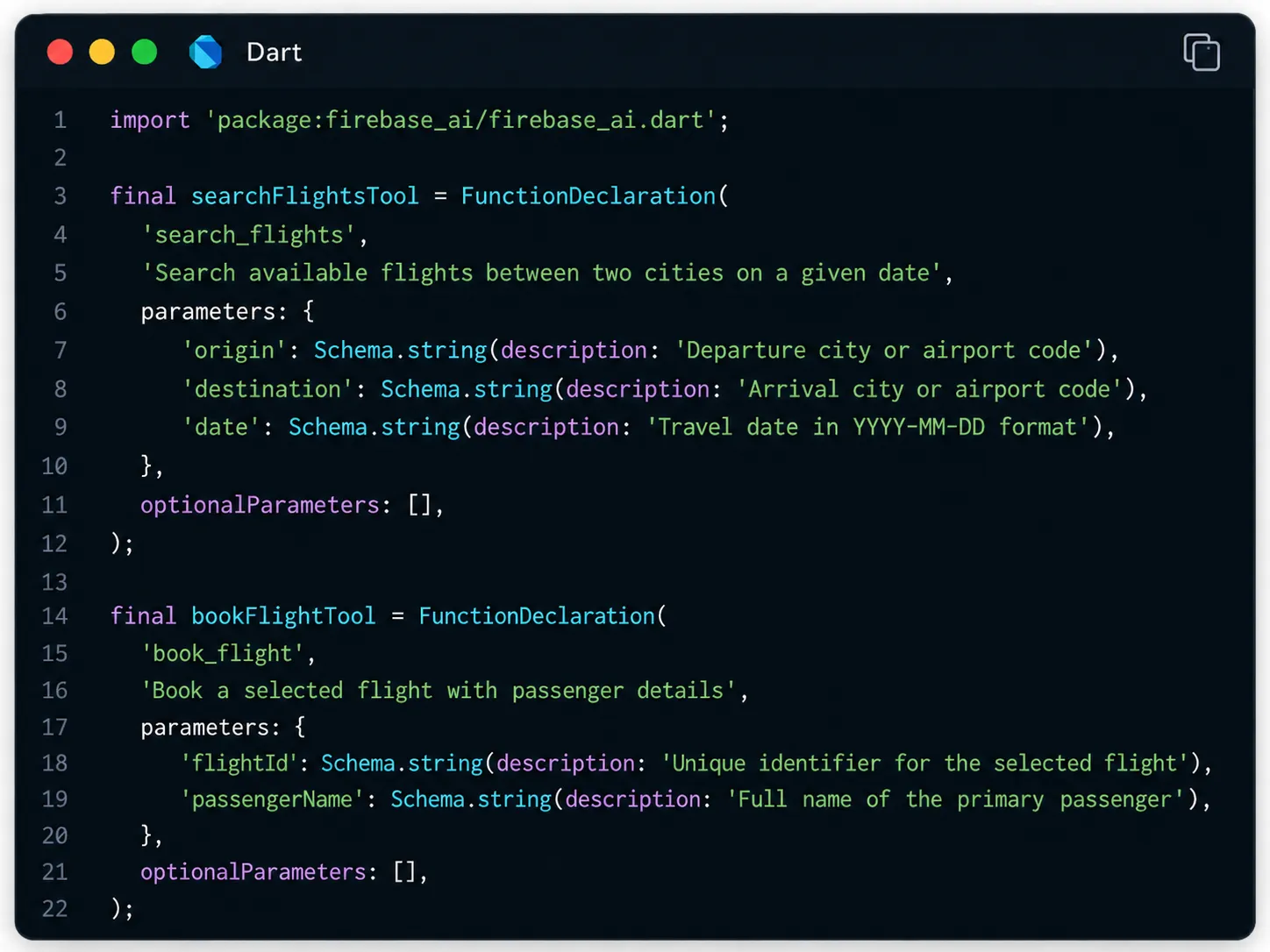The height and width of the screenshot is (952, 1270).
Task: Click the 'passengerName' key string
Action: click(x=272, y=799)
